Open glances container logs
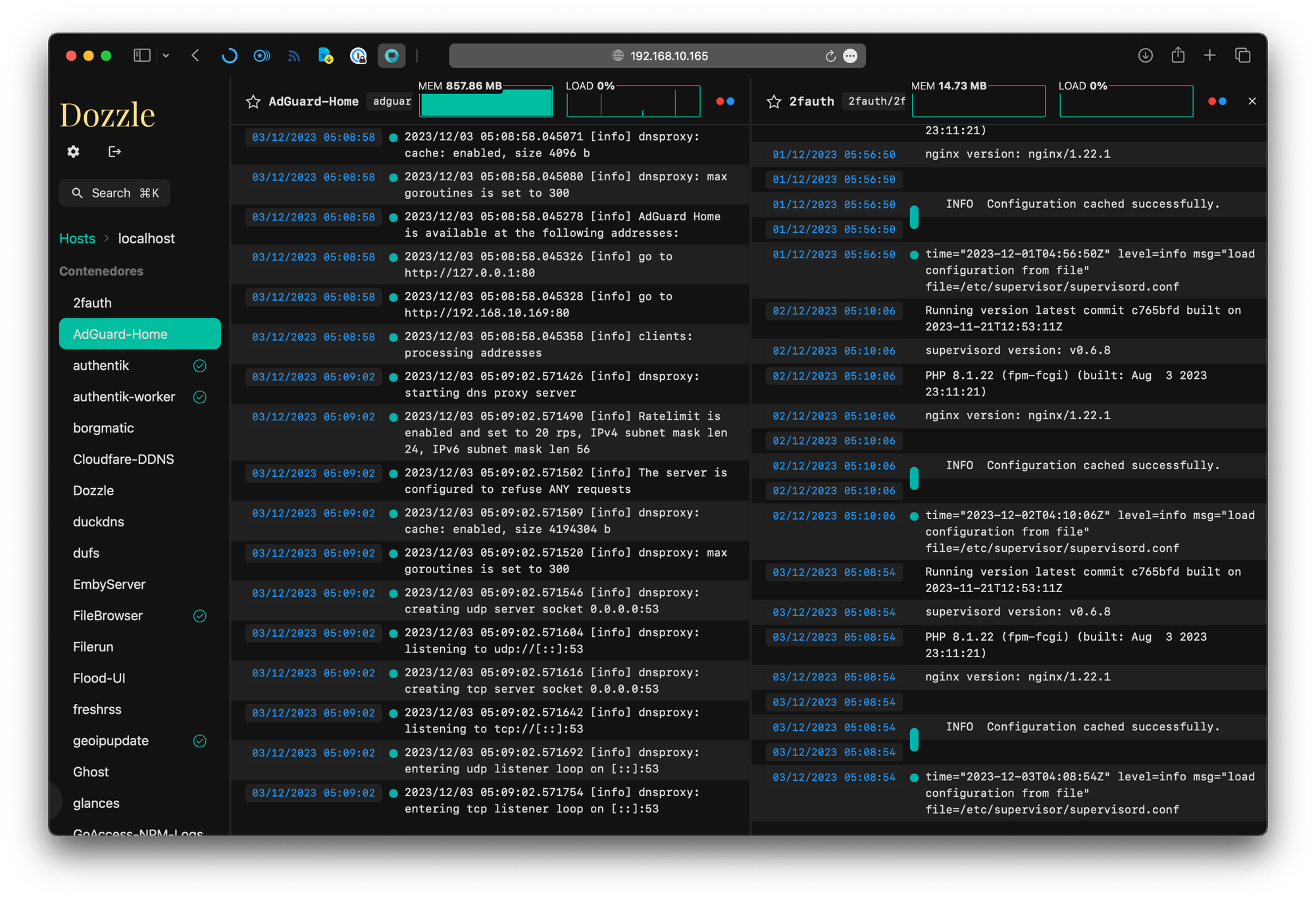The image size is (1316, 900). click(x=139, y=803)
